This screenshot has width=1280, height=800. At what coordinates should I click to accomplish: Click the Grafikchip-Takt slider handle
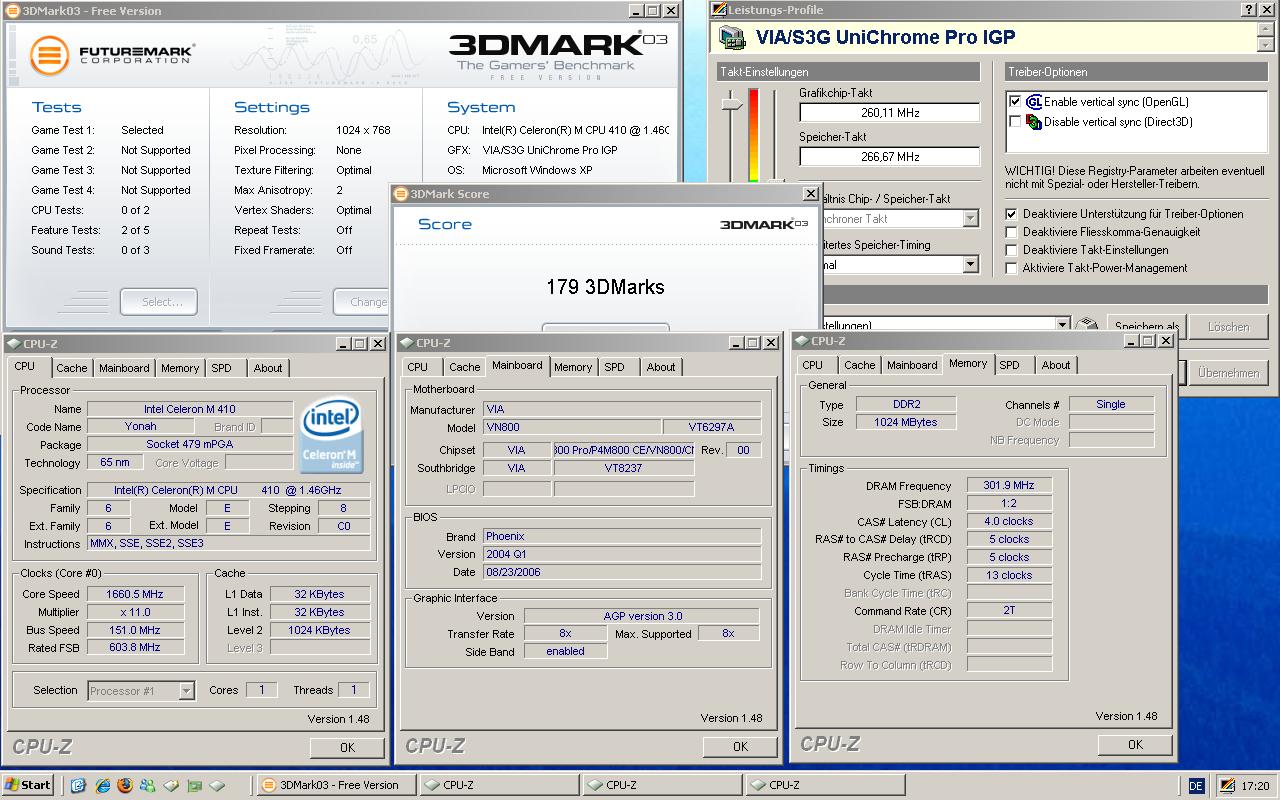coord(732,104)
